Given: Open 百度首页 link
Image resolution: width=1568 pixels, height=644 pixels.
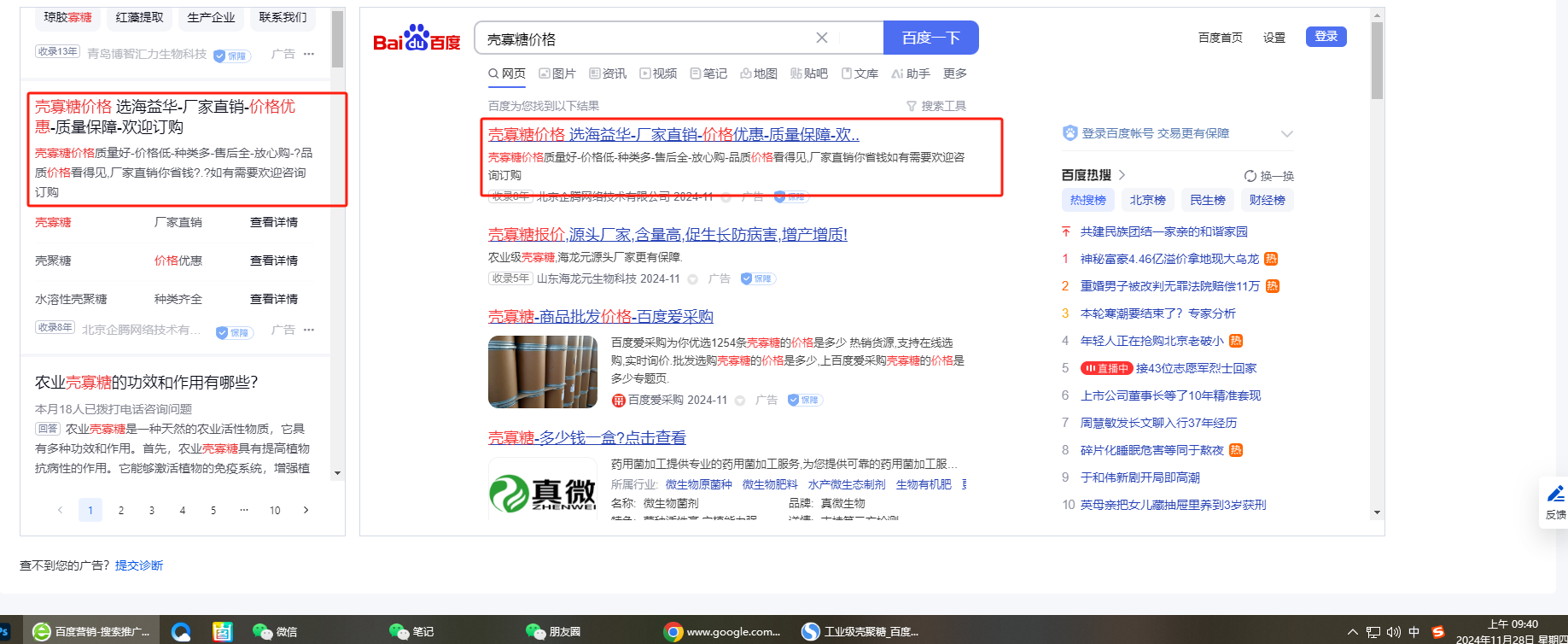Looking at the screenshot, I should (1221, 38).
